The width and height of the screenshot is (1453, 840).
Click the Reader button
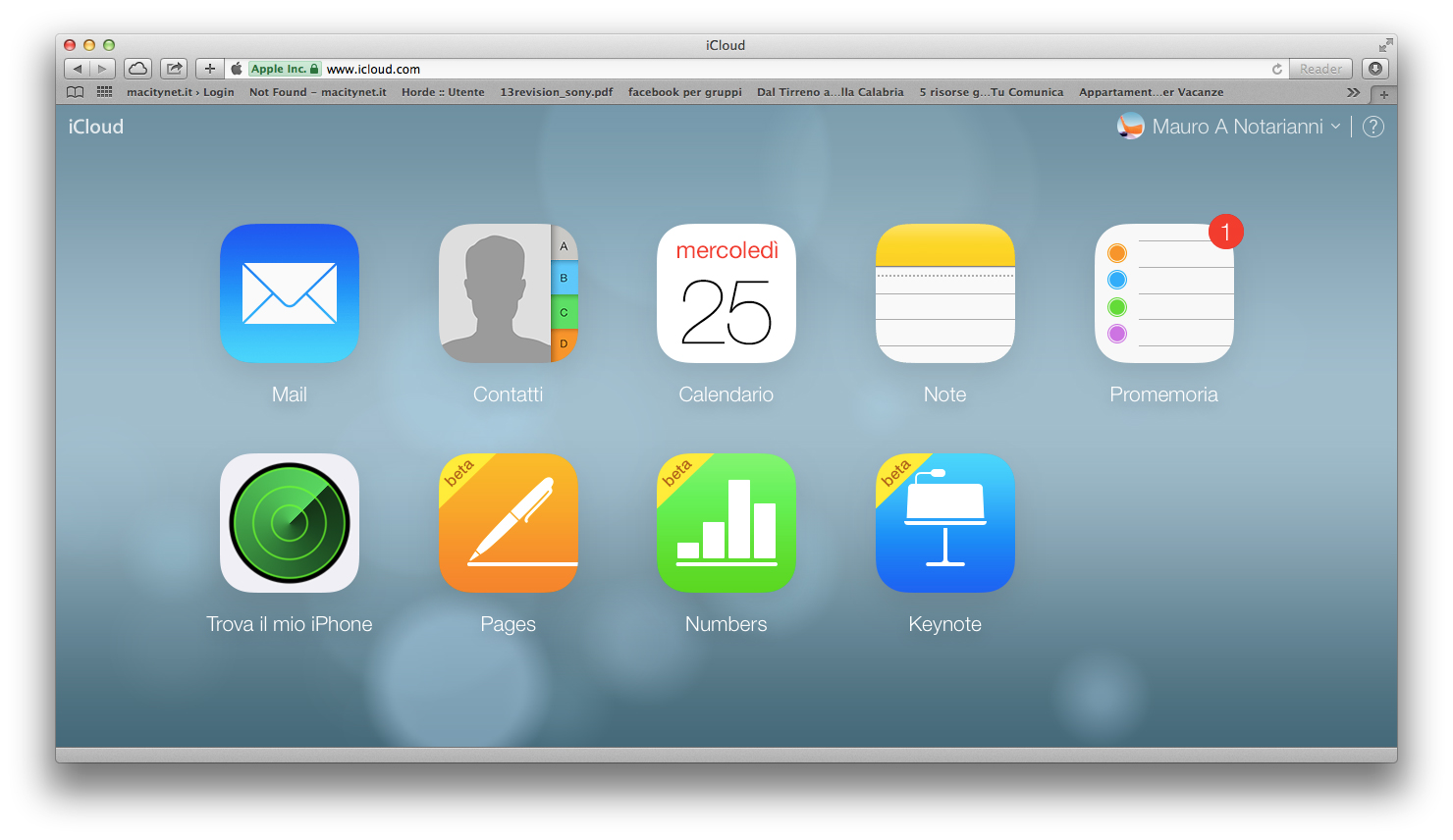[x=1320, y=69]
